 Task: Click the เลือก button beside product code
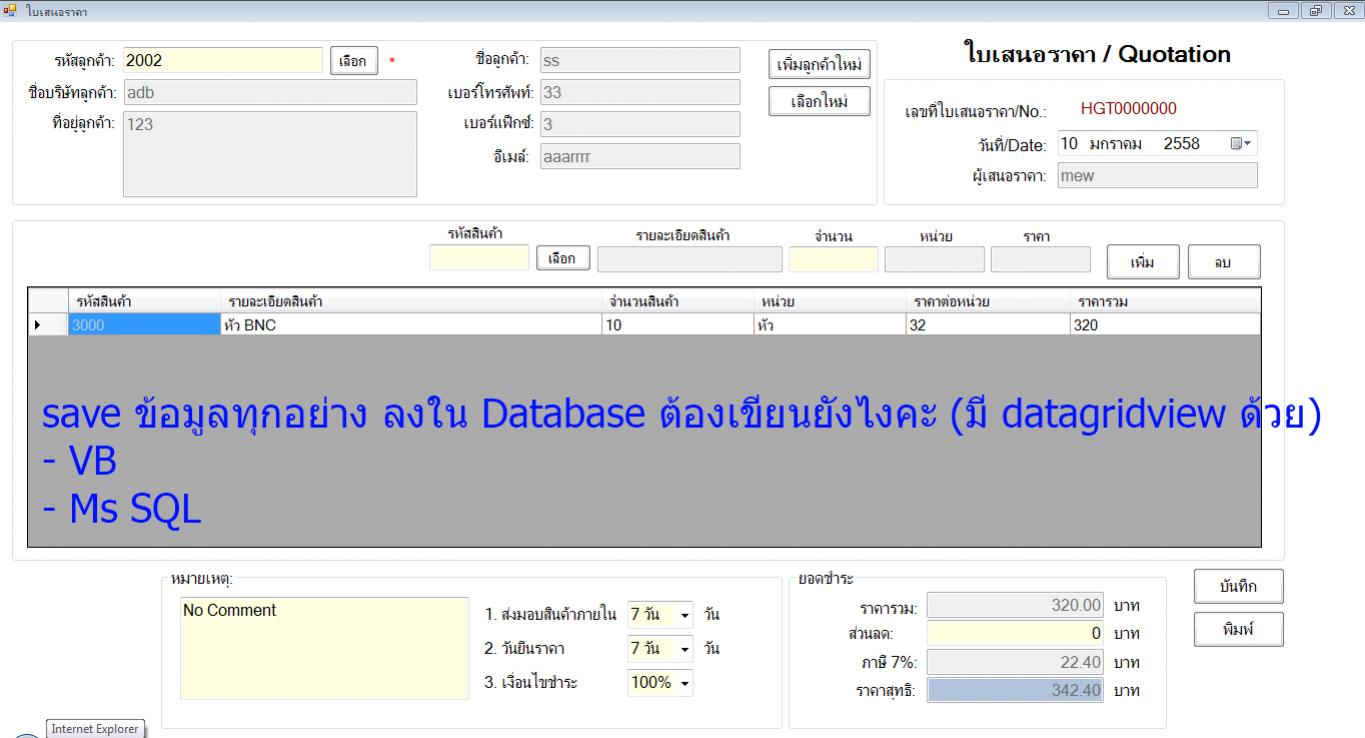click(562, 259)
